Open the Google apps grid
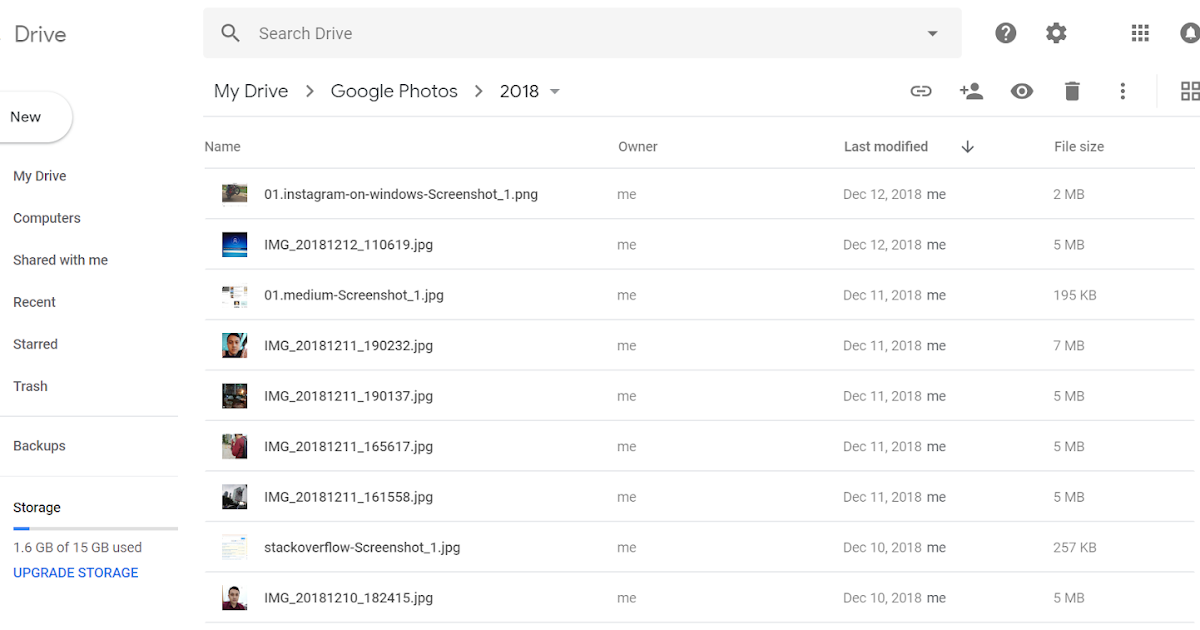The height and width of the screenshot is (630, 1200). pos(1140,32)
